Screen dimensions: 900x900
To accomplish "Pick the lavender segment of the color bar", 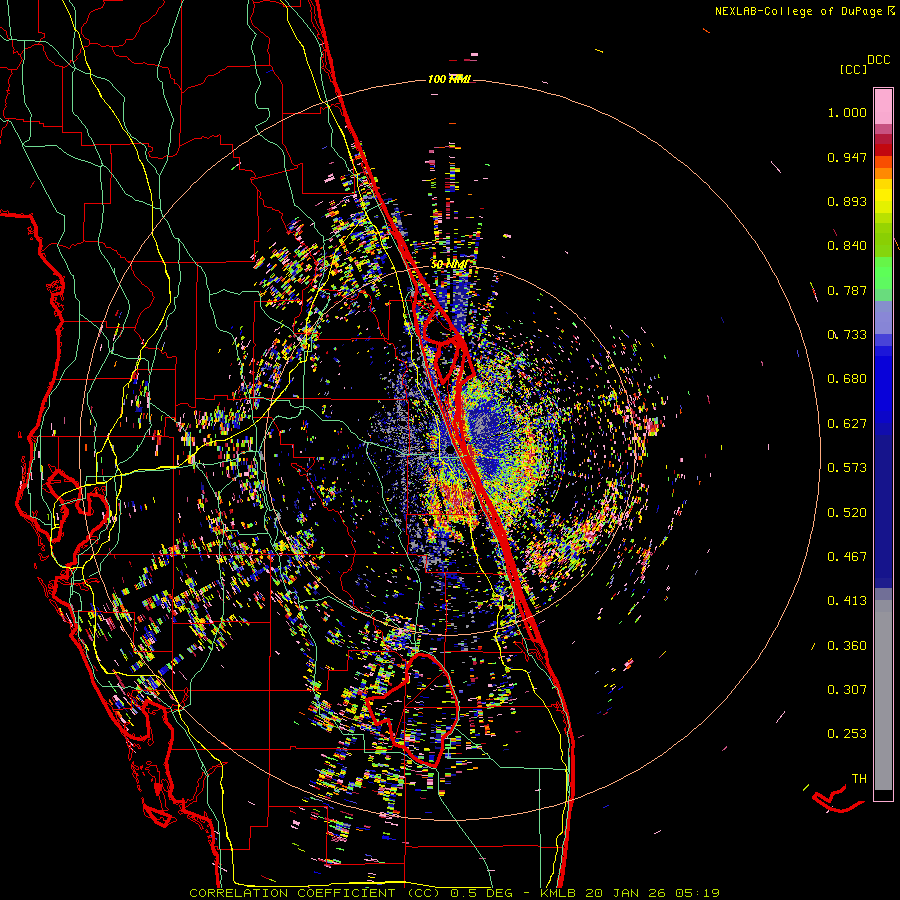I will point(883,317).
